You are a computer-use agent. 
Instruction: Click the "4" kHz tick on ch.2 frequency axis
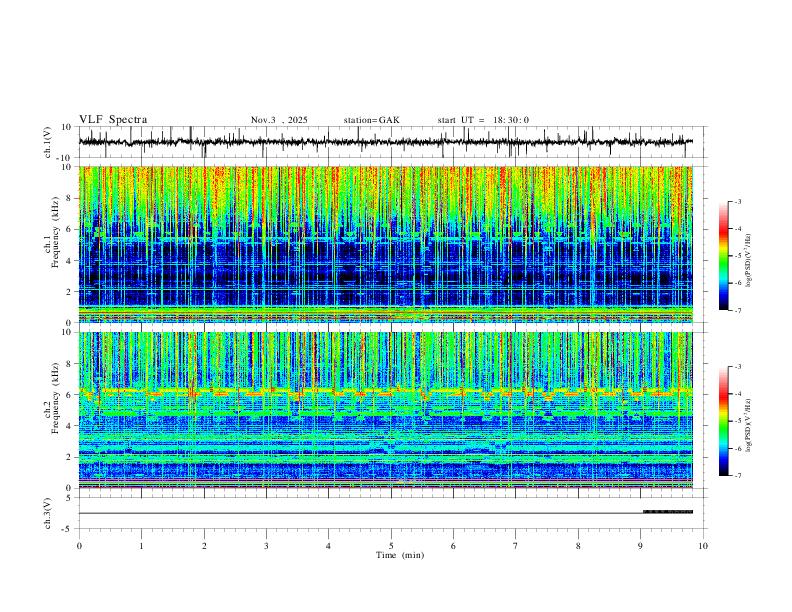70,426
